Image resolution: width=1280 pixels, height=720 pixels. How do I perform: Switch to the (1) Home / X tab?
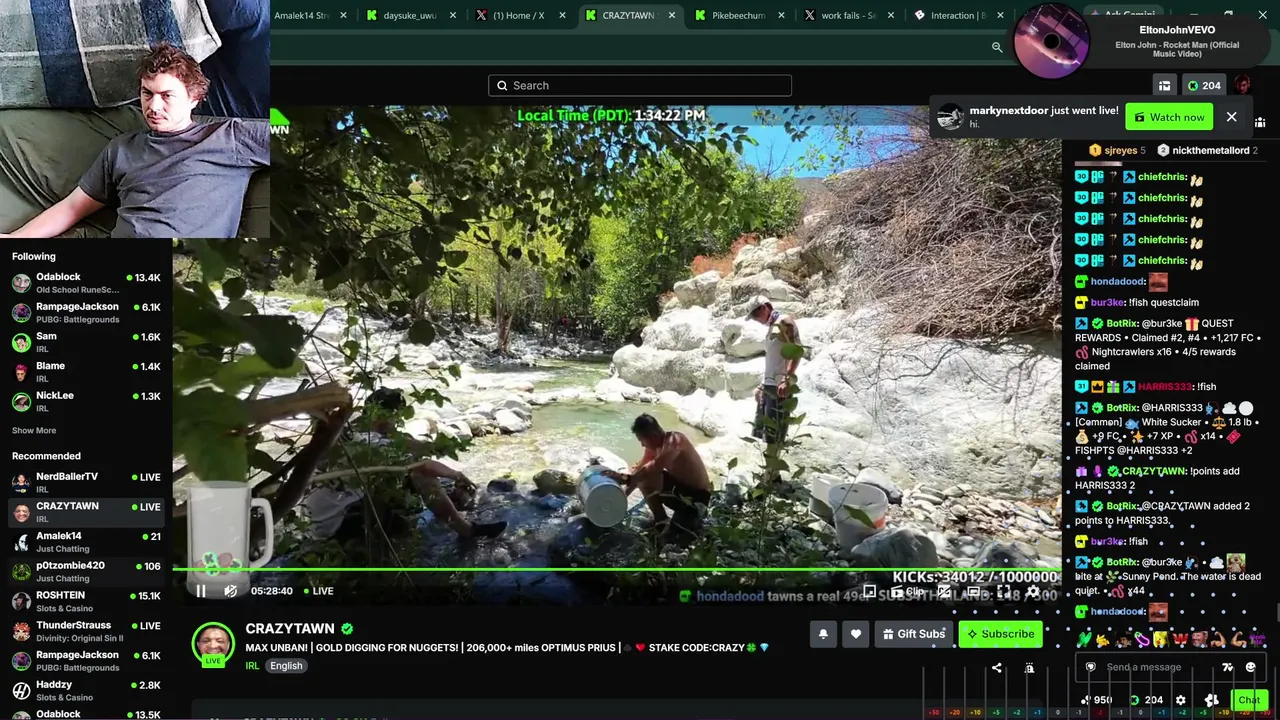click(519, 15)
